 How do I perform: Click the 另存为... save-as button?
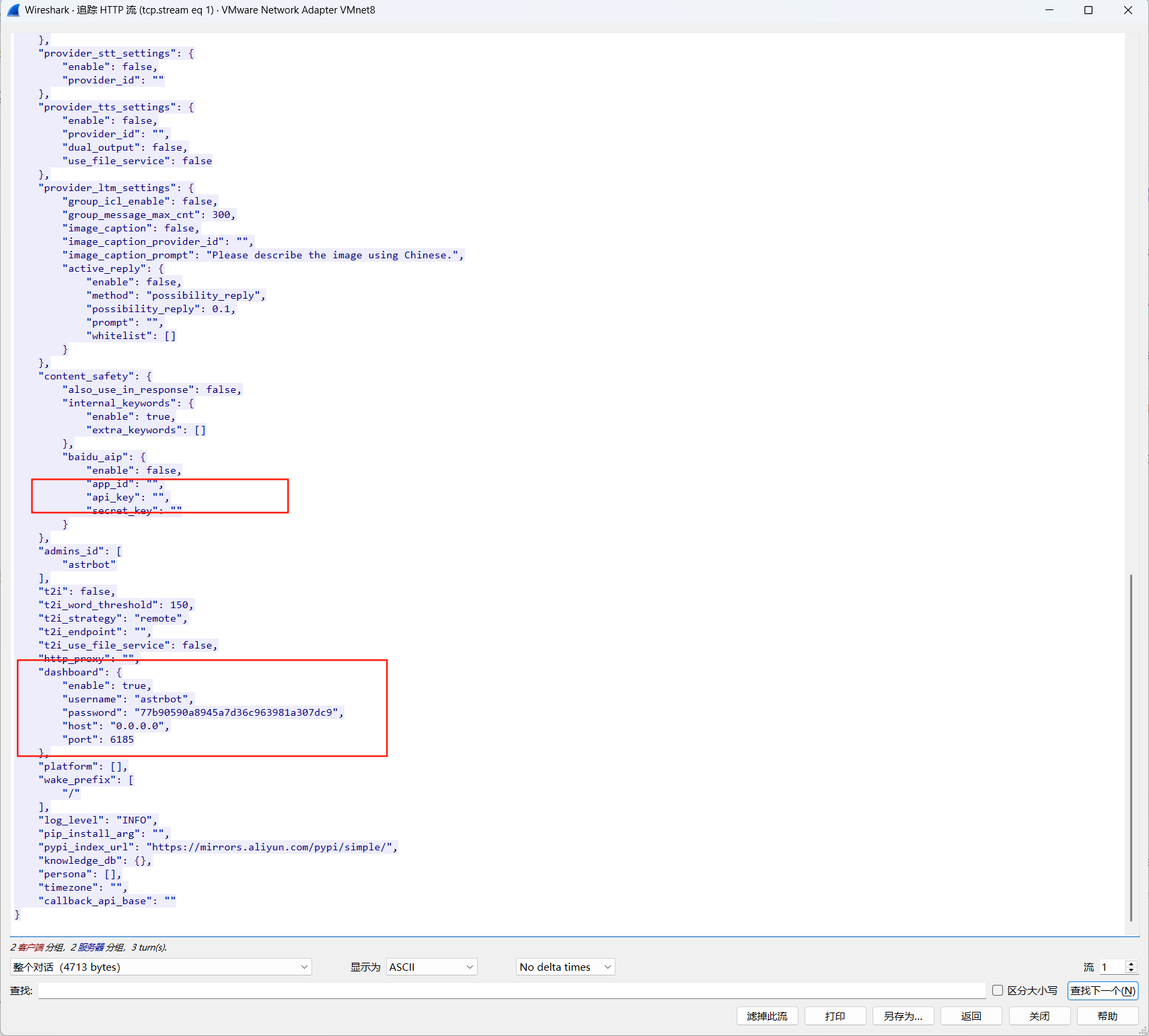pos(903,1016)
